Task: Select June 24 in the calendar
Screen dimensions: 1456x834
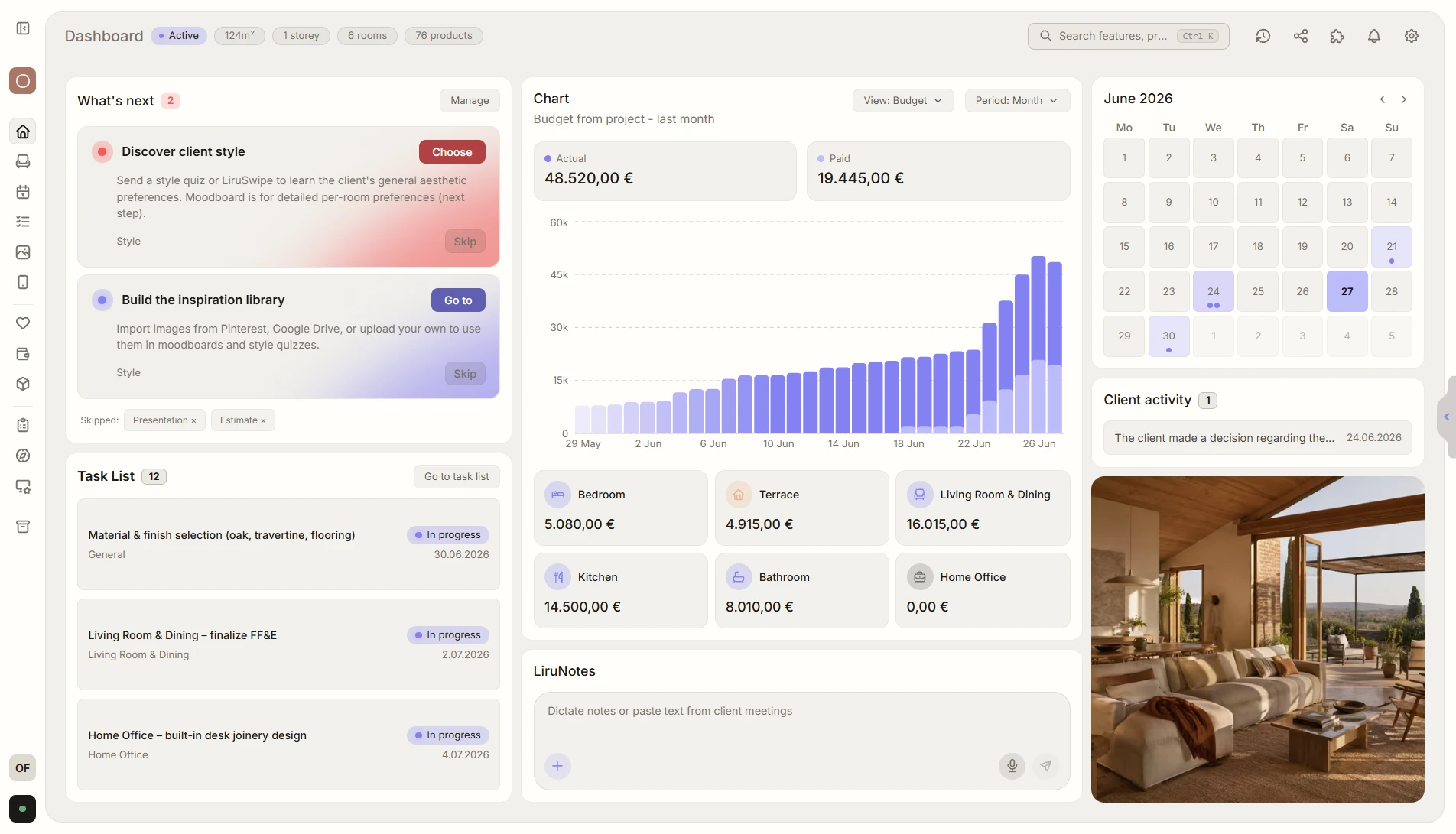Action: click(1213, 291)
